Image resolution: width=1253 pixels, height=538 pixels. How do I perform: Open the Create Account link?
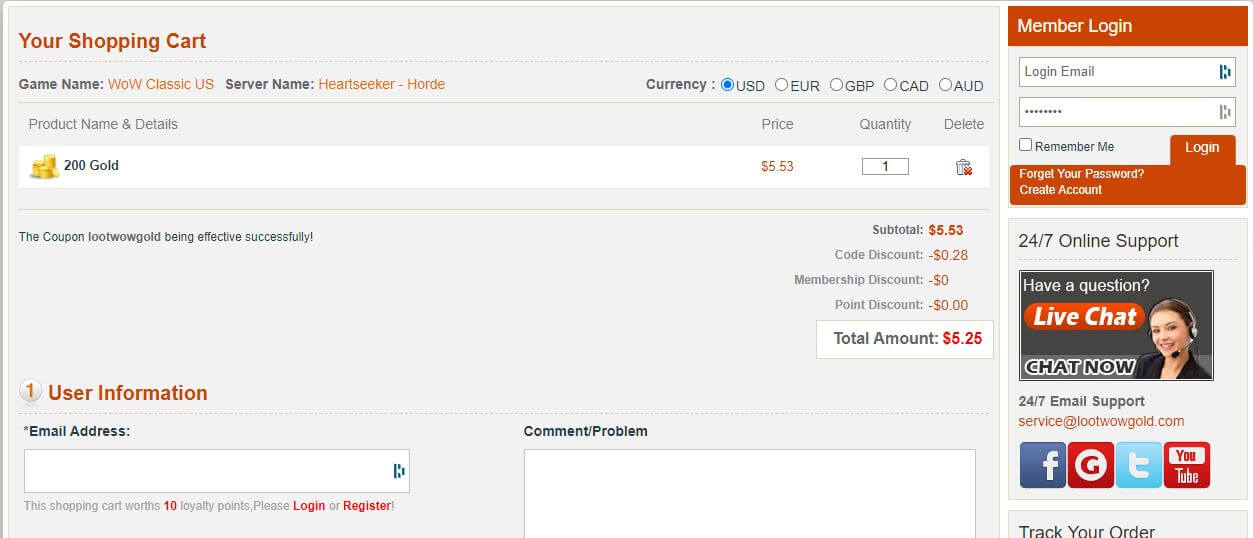(1060, 190)
